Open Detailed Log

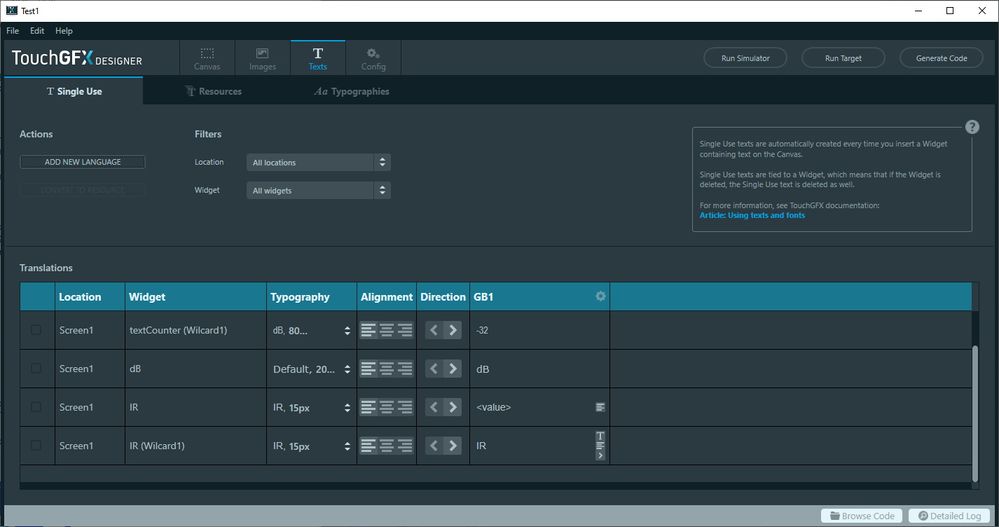pyautogui.click(x=949, y=516)
